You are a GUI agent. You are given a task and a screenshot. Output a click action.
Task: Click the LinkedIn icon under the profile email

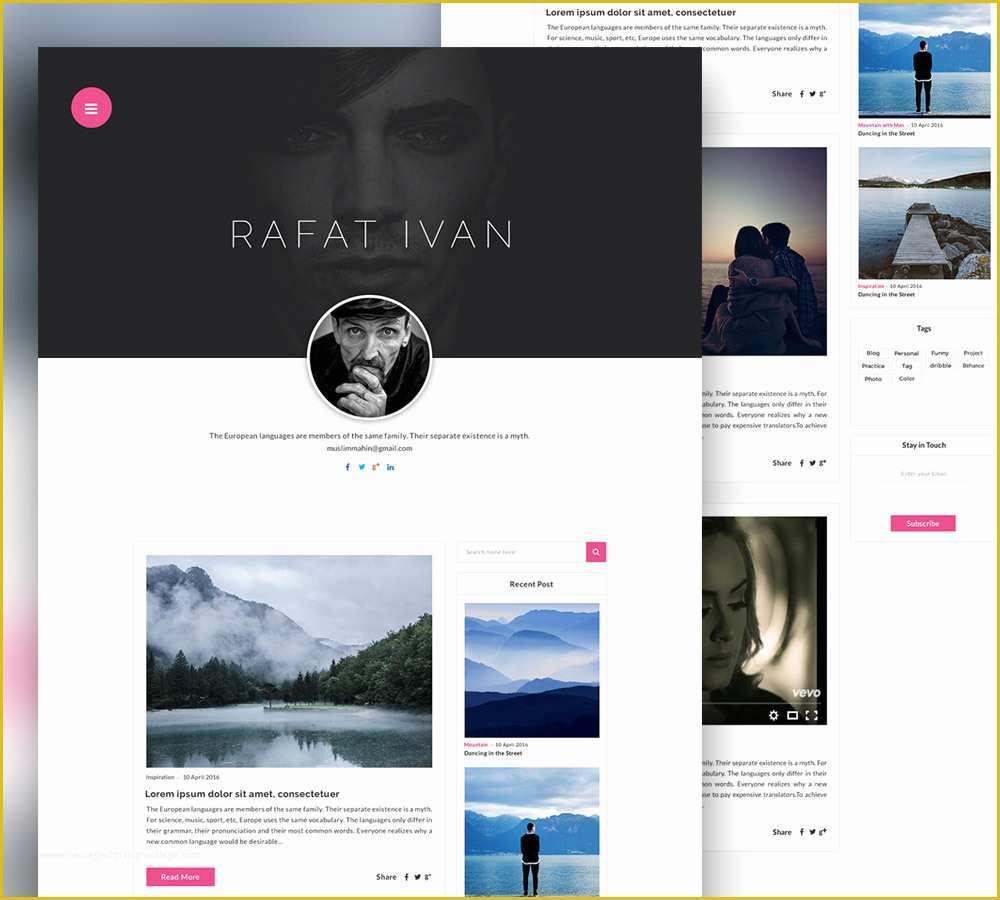[x=390, y=467]
